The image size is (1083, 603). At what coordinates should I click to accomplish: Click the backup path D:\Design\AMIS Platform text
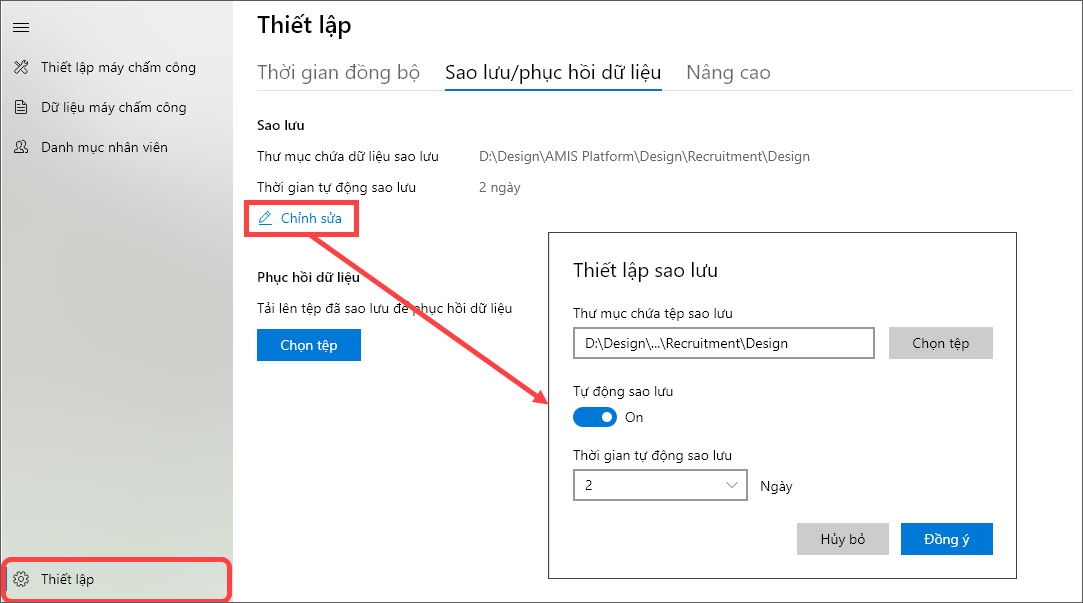(644, 157)
